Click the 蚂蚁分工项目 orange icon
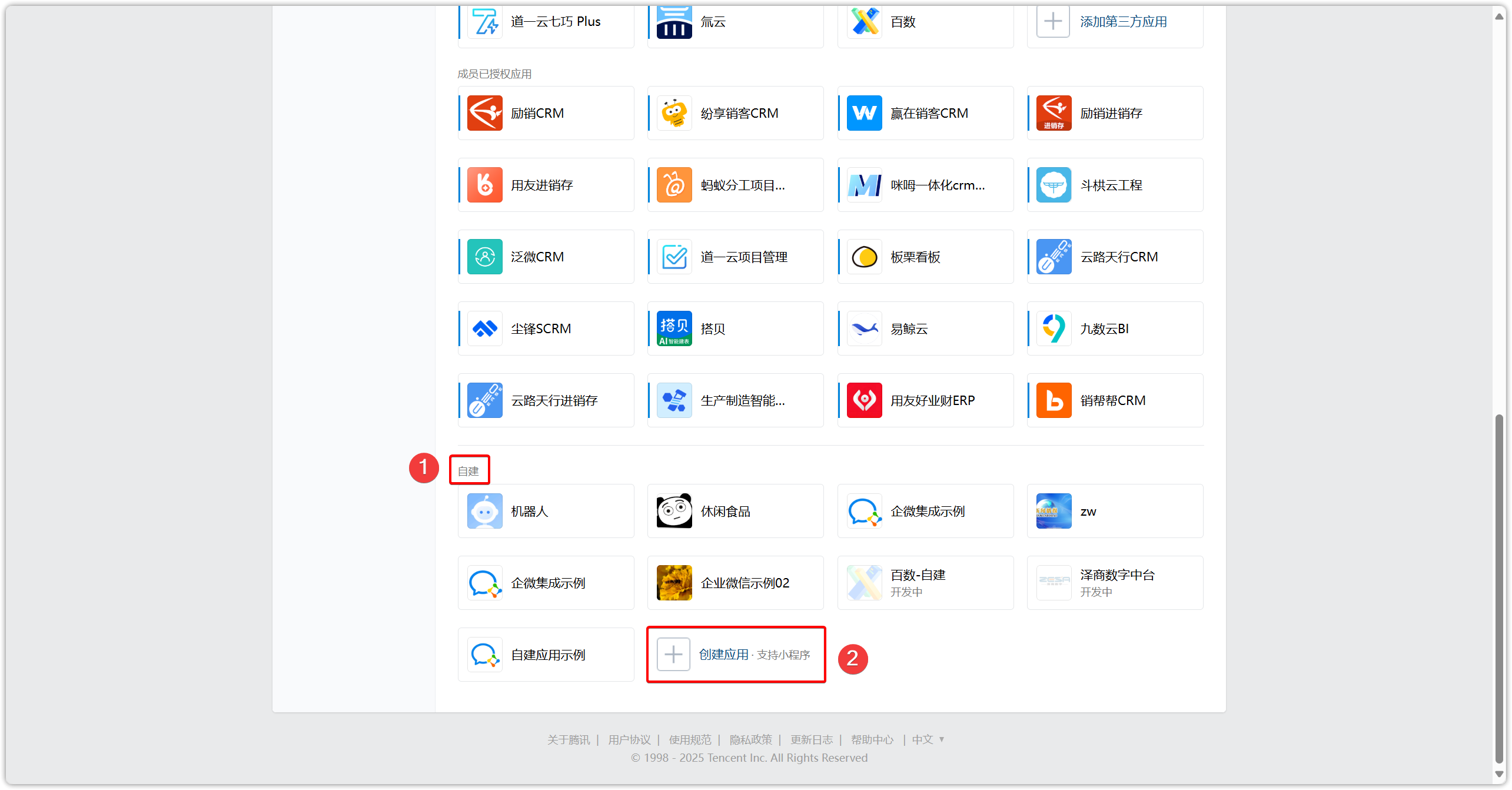 (x=674, y=185)
